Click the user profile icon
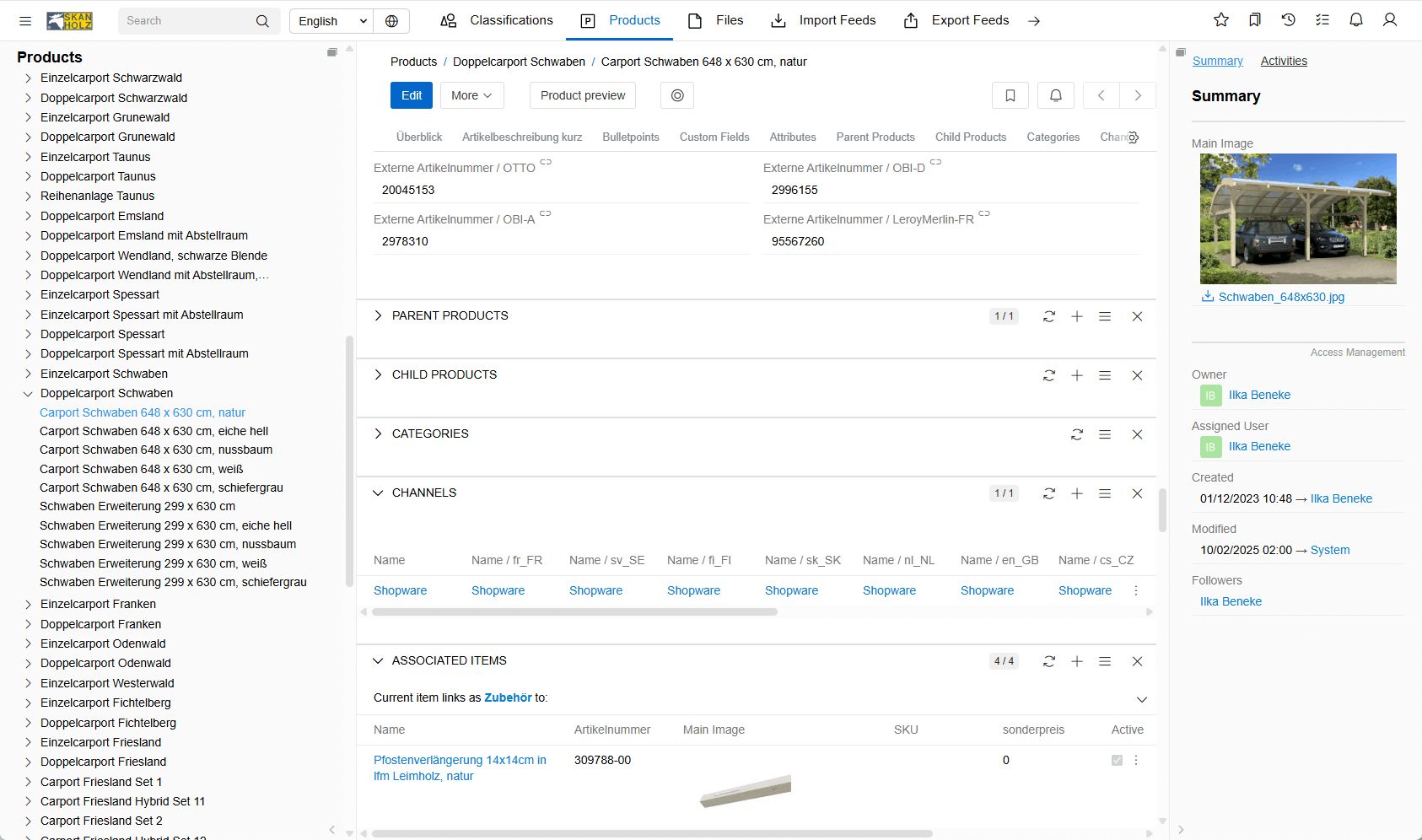The width and height of the screenshot is (1422, 840). click(x=1389, y=20)
